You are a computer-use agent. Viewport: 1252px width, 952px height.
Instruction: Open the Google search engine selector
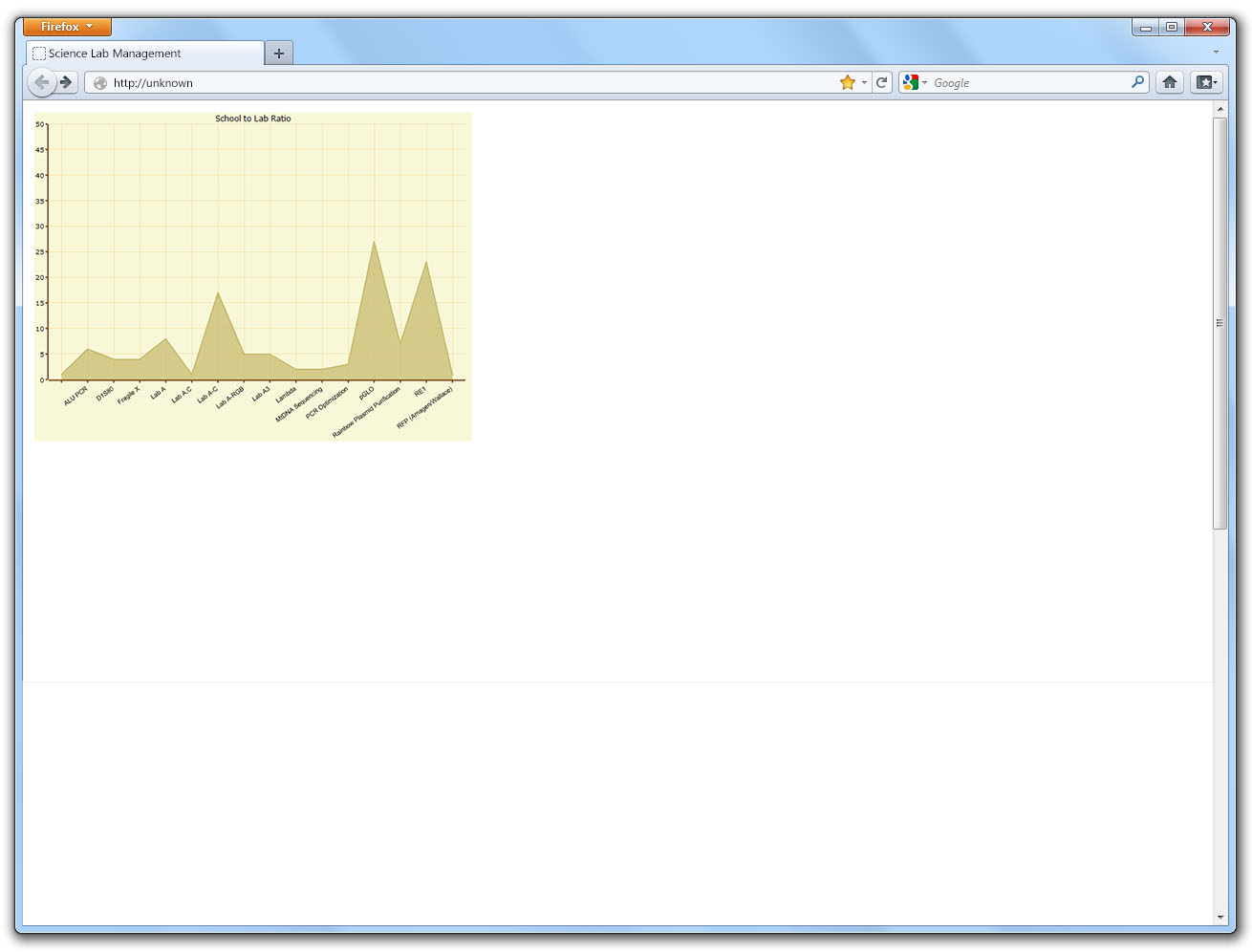pyautogui.click(x=915, y=82)
